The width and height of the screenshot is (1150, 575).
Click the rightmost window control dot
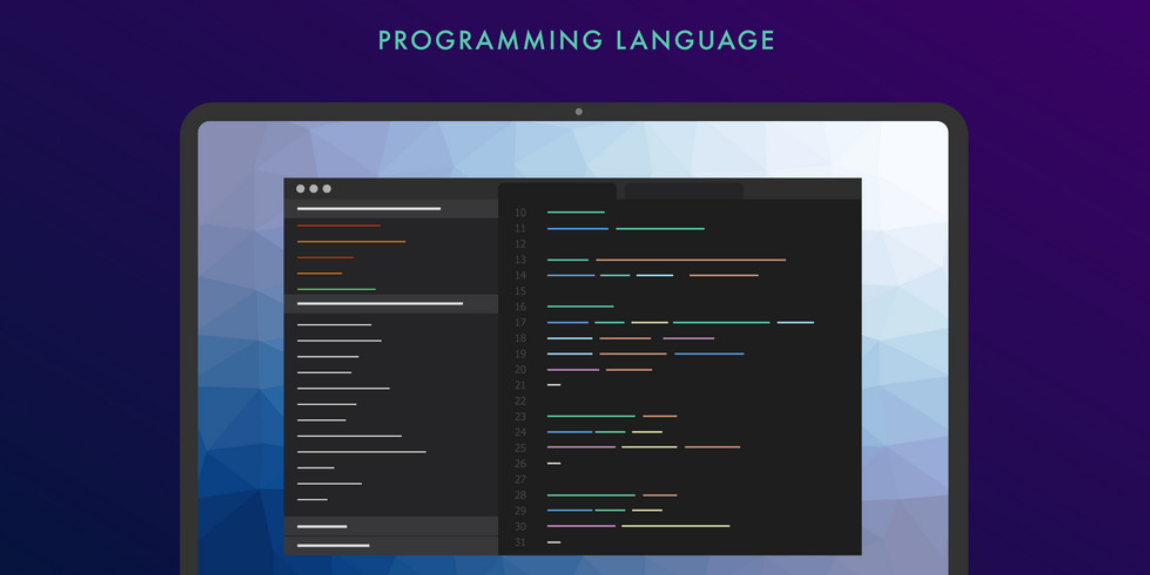click(327, 189)
